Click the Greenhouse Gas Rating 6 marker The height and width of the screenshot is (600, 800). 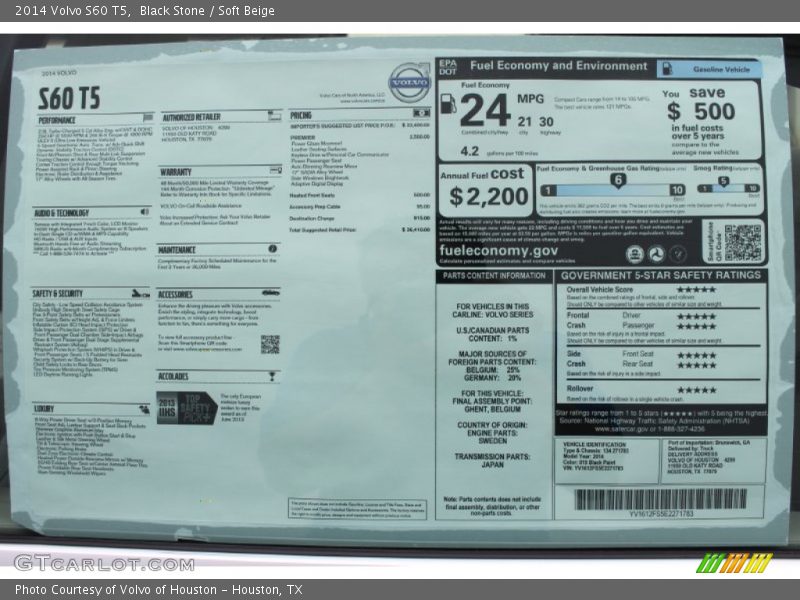tap(618, 181)
